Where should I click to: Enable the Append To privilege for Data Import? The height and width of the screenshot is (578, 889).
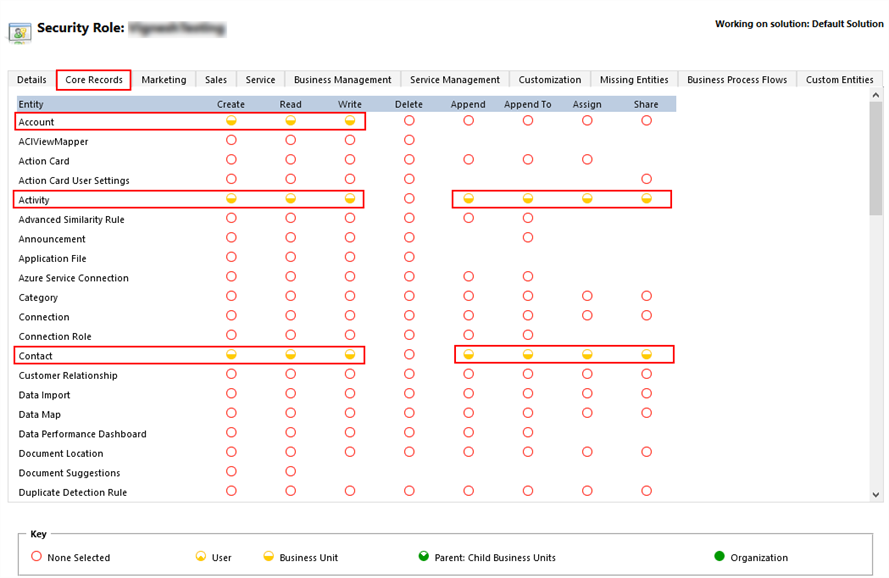point(527,394)
